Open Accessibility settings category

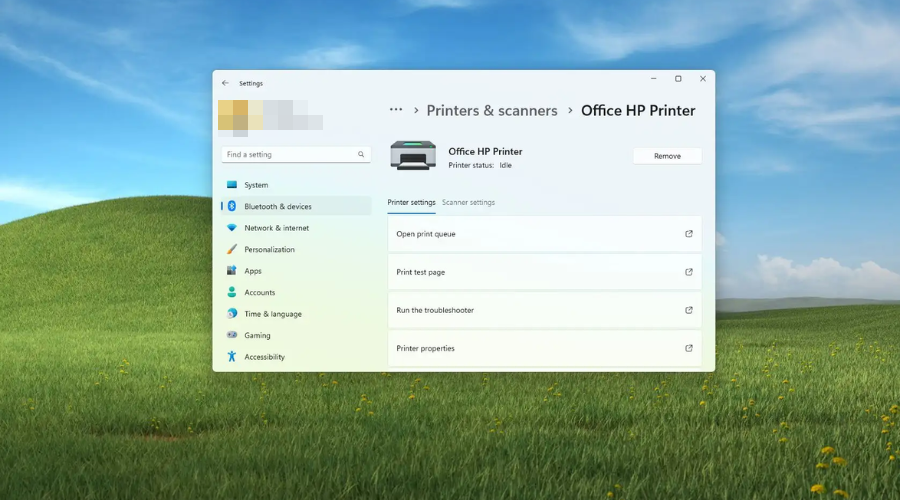pos(296,356)
